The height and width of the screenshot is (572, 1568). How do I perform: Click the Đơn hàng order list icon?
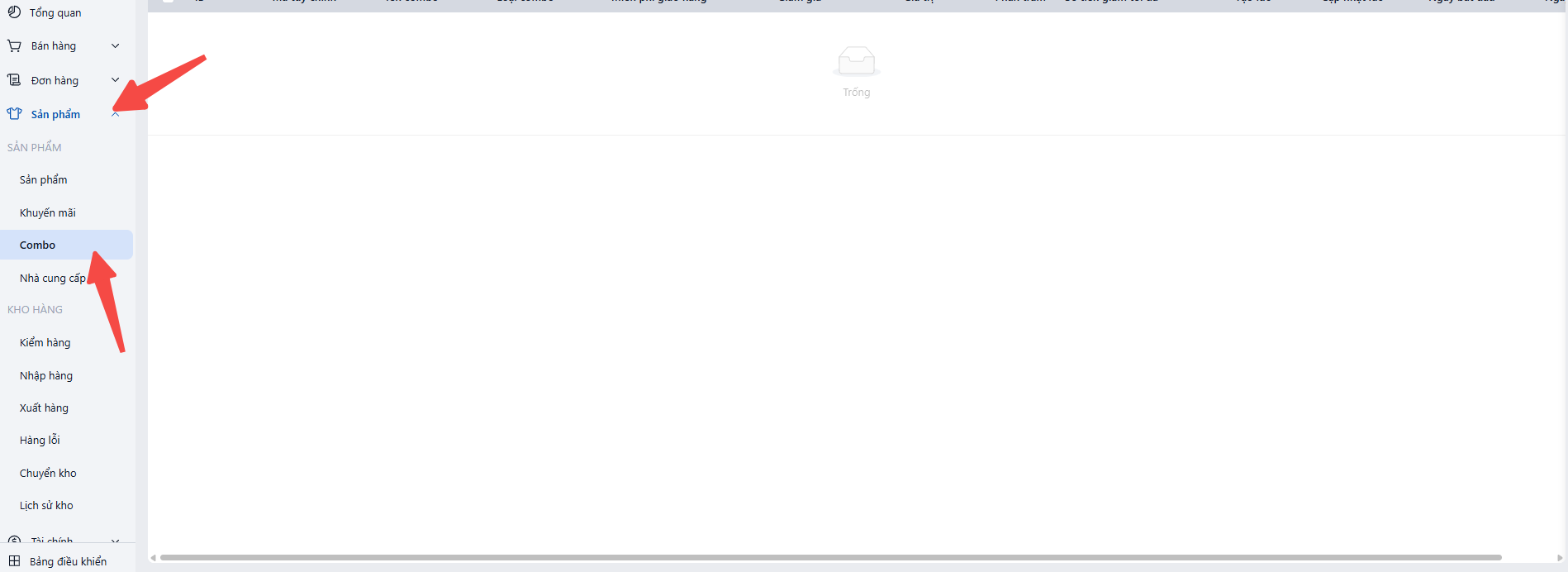click(14, 80)
